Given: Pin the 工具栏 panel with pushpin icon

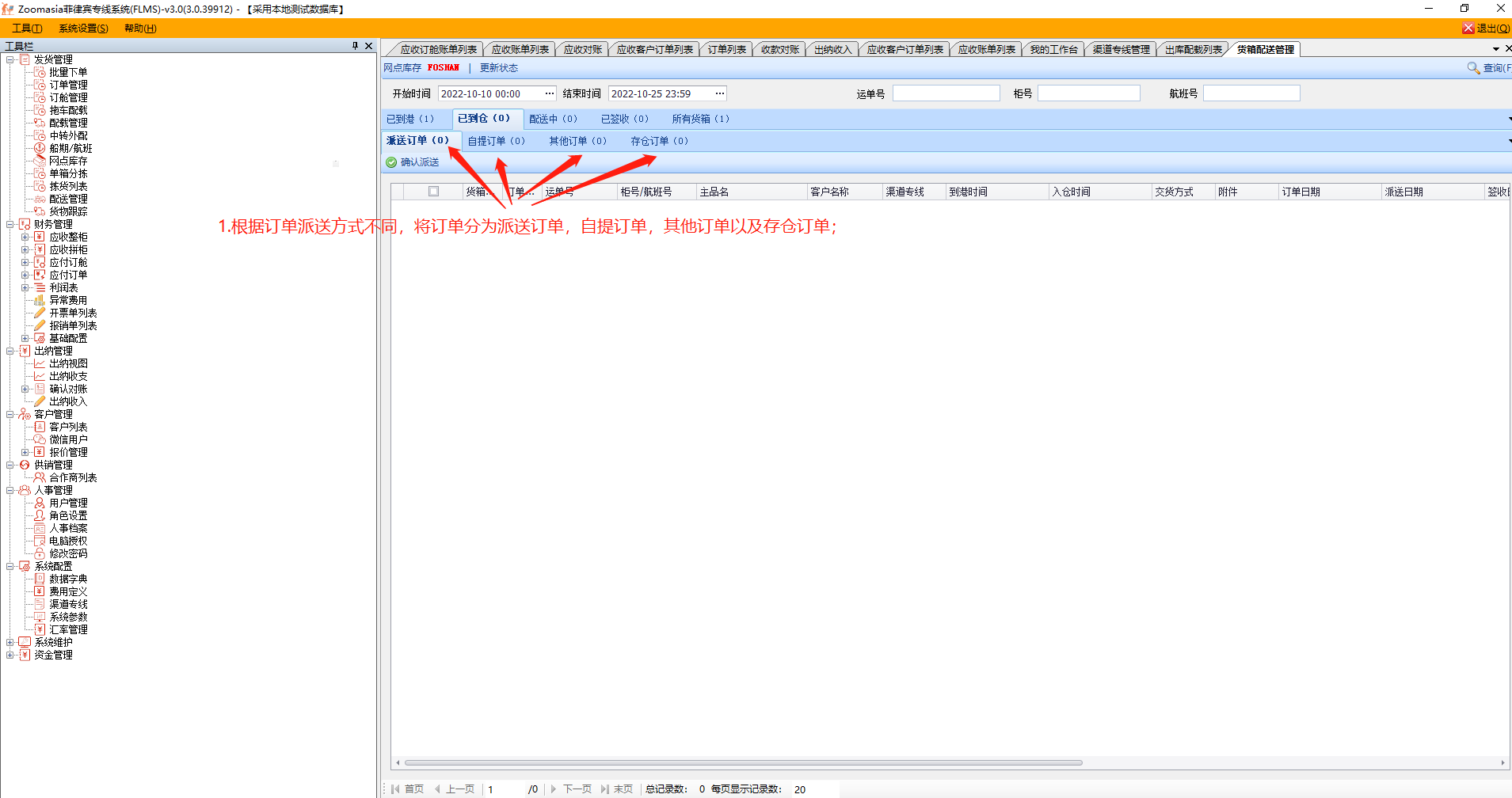Looking at the screenshot, I should 355,46.
